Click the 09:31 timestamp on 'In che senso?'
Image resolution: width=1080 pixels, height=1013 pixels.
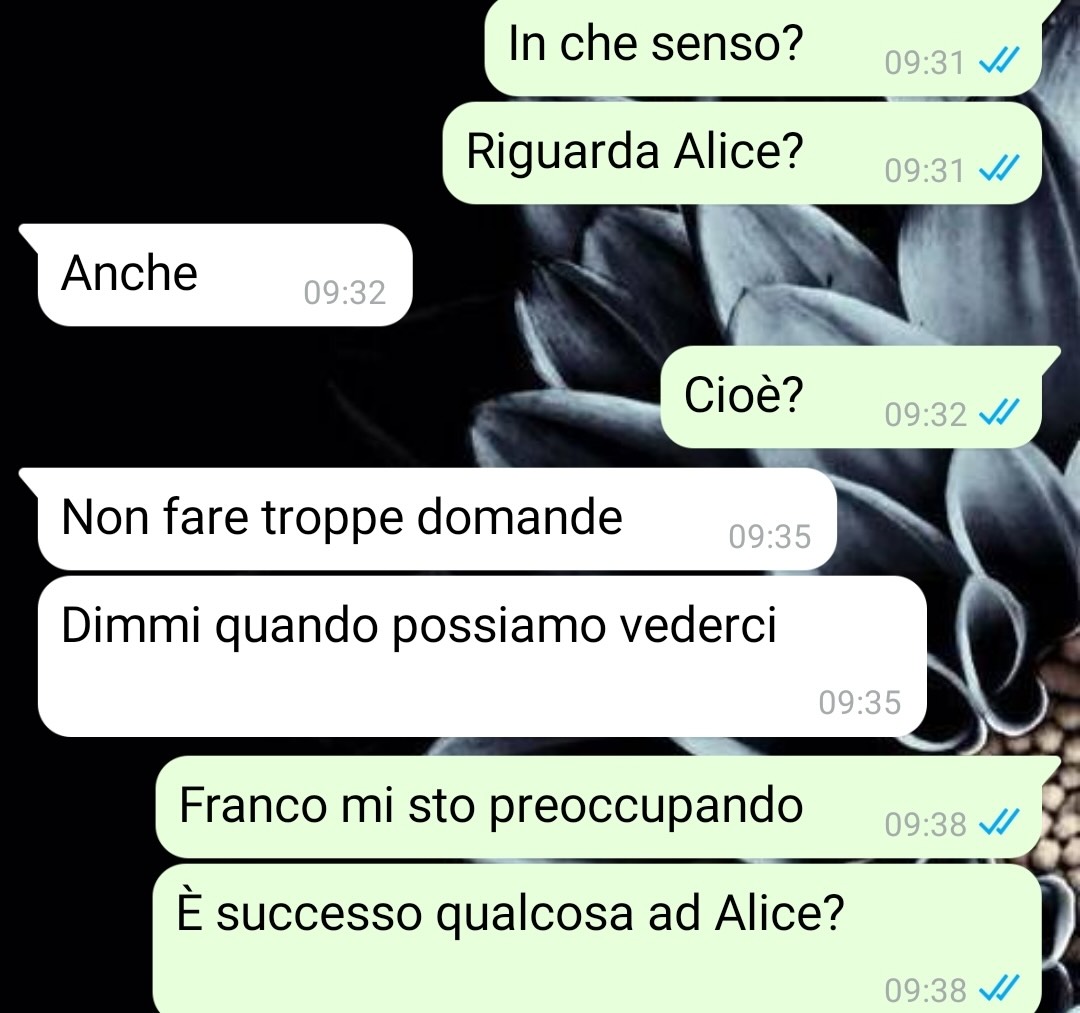pos(925,63)
